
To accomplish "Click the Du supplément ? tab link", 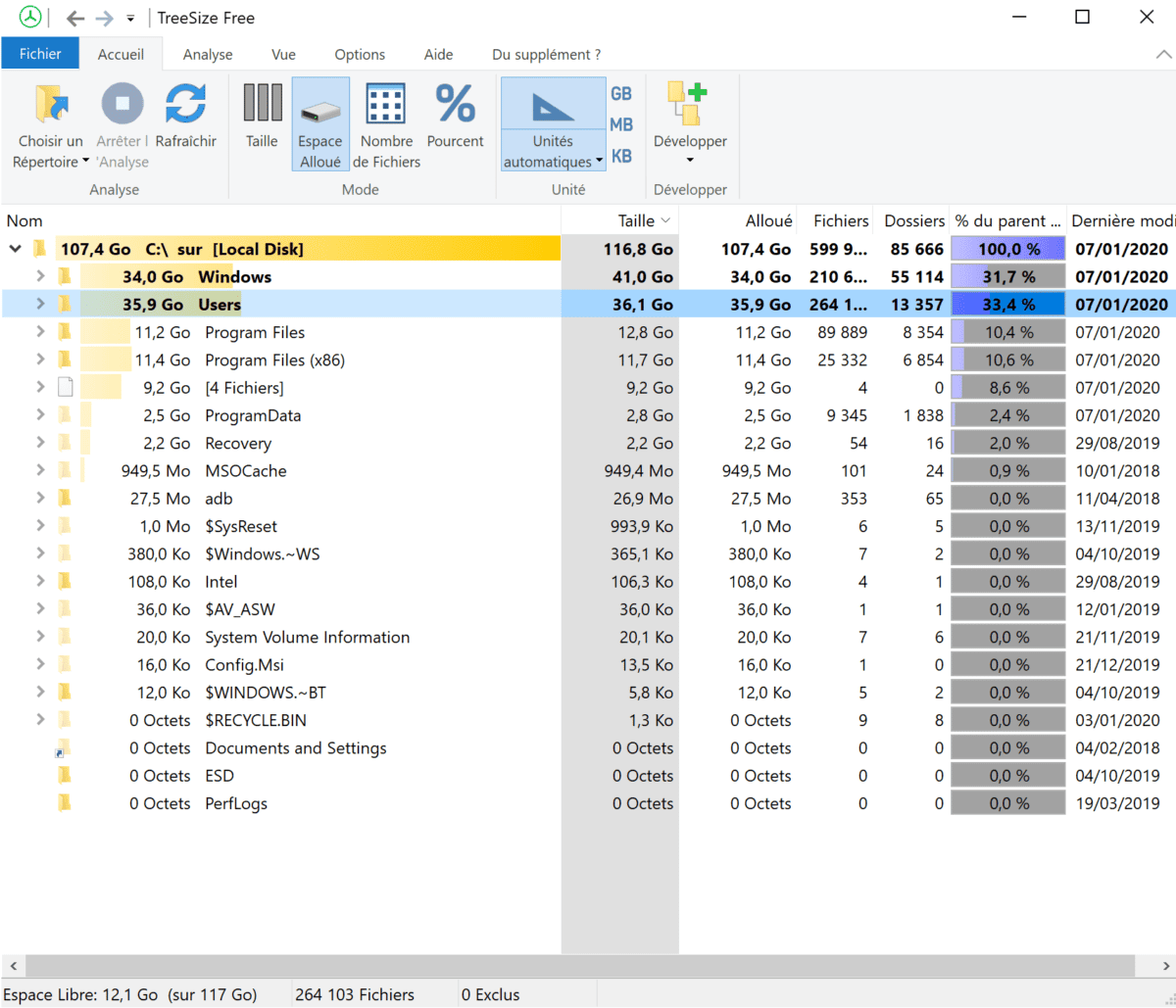I will 546,55.
